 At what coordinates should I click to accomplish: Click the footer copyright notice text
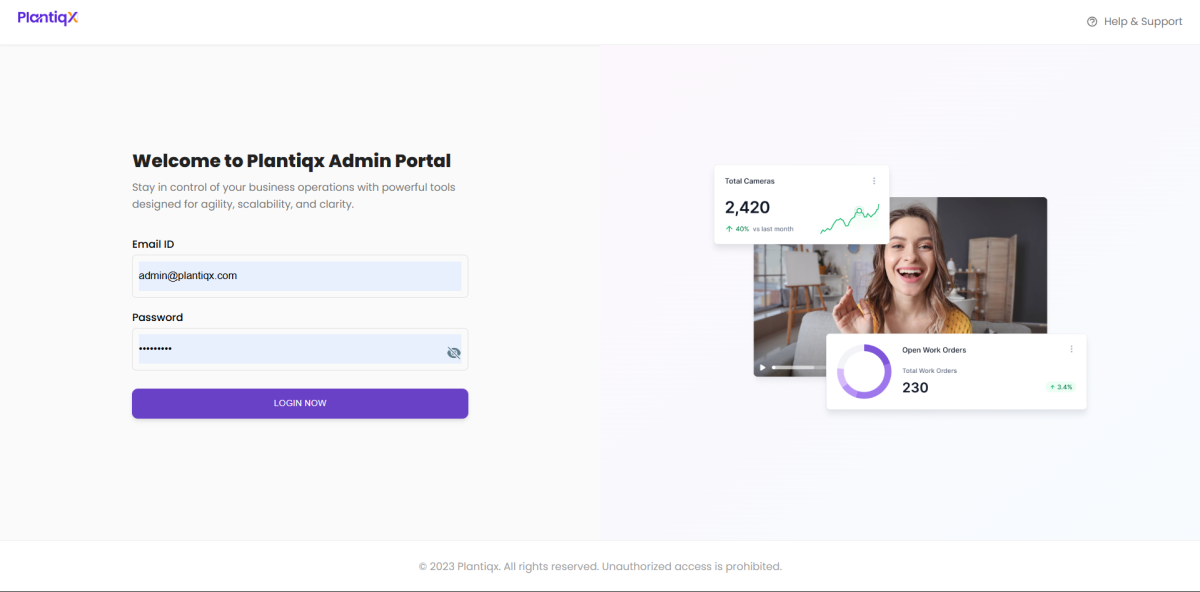pyautogui.click(x=600, y=566)
